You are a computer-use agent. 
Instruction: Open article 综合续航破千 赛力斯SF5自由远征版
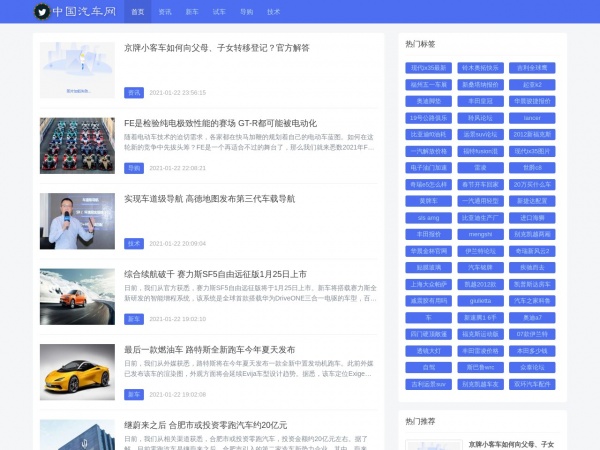point(215,274)
